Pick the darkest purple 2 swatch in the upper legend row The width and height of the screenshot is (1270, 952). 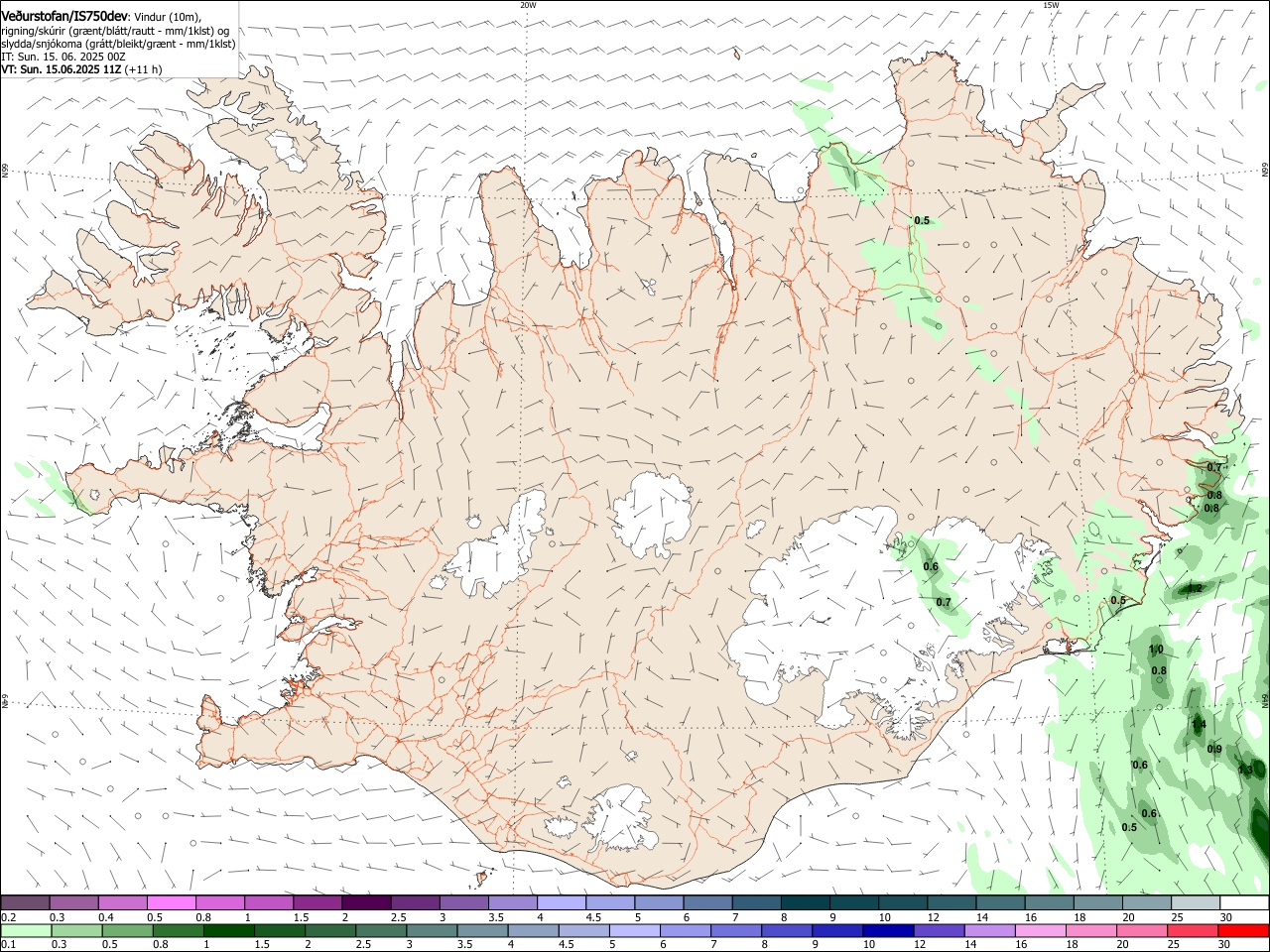[365, 903]
